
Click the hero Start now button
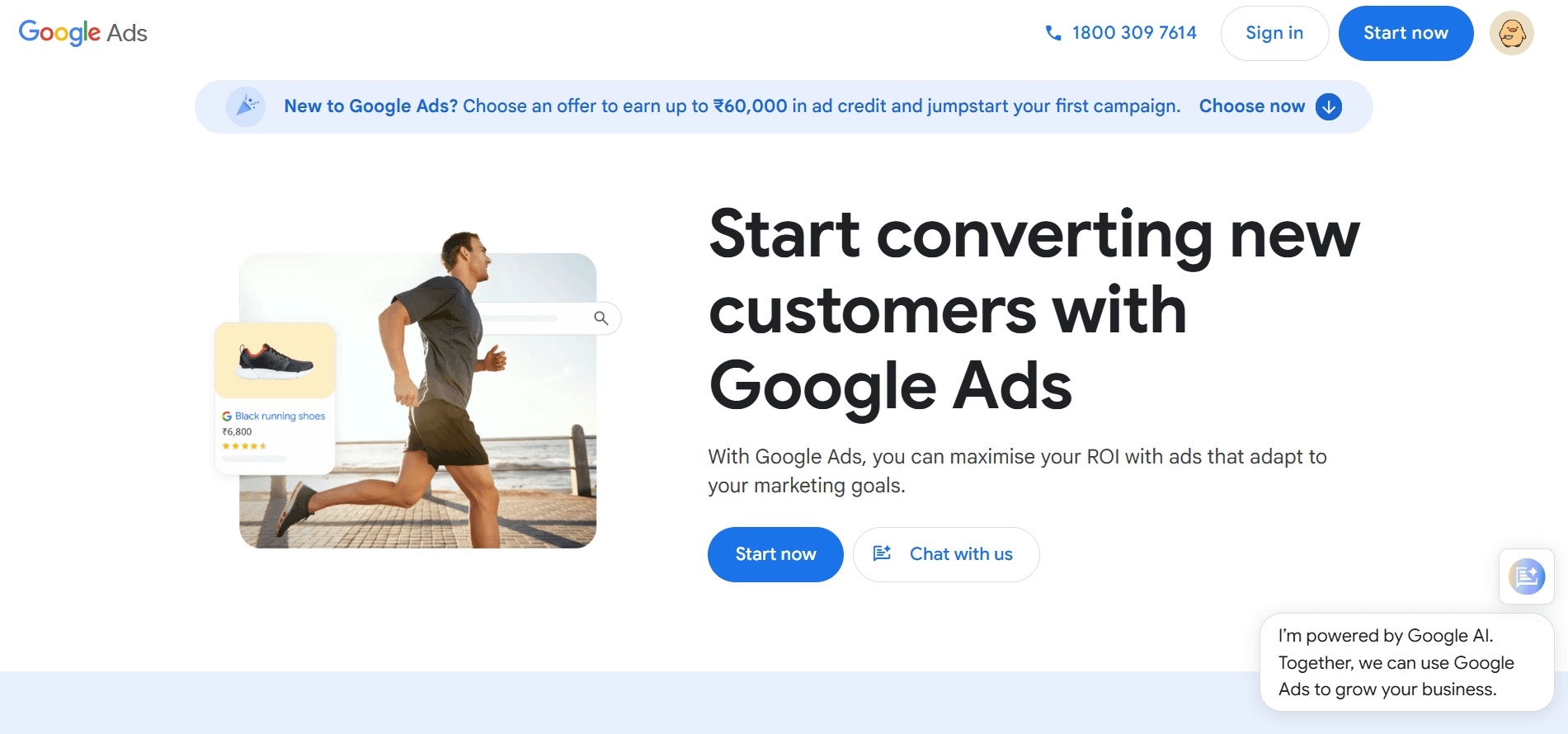[x=775, y=554]
